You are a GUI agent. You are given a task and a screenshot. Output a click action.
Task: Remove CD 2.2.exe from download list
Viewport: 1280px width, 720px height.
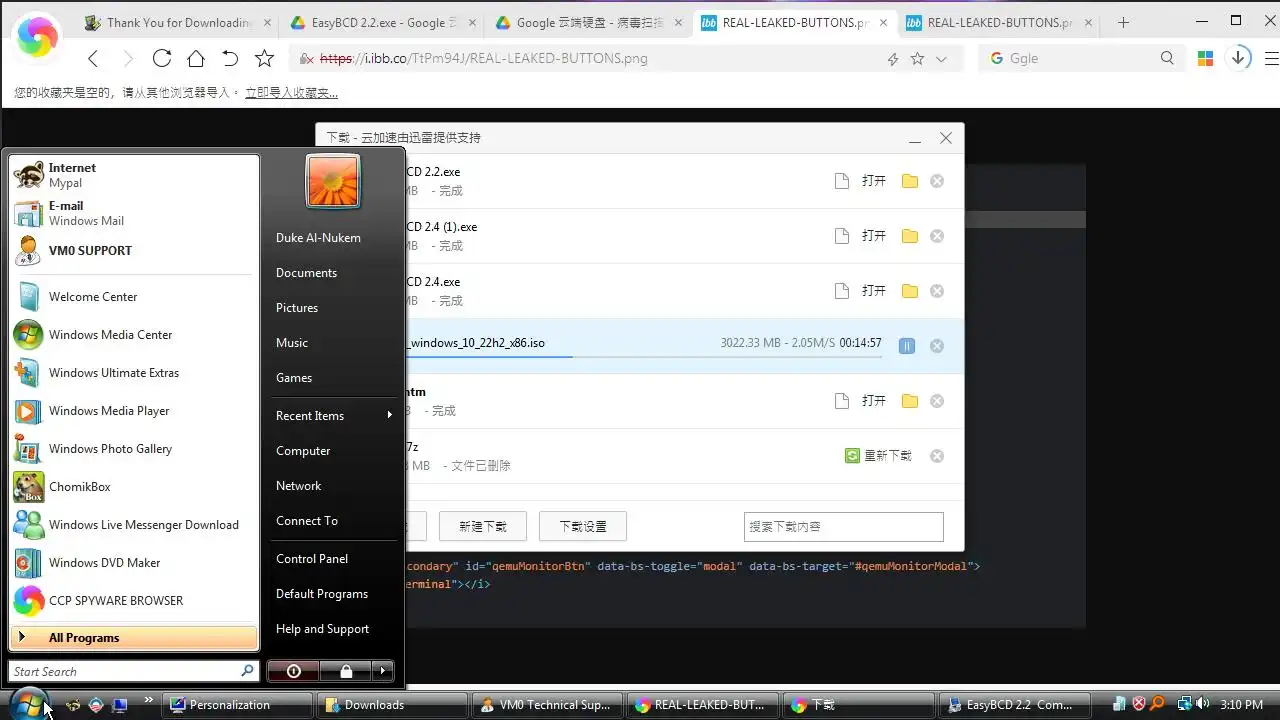937,181
